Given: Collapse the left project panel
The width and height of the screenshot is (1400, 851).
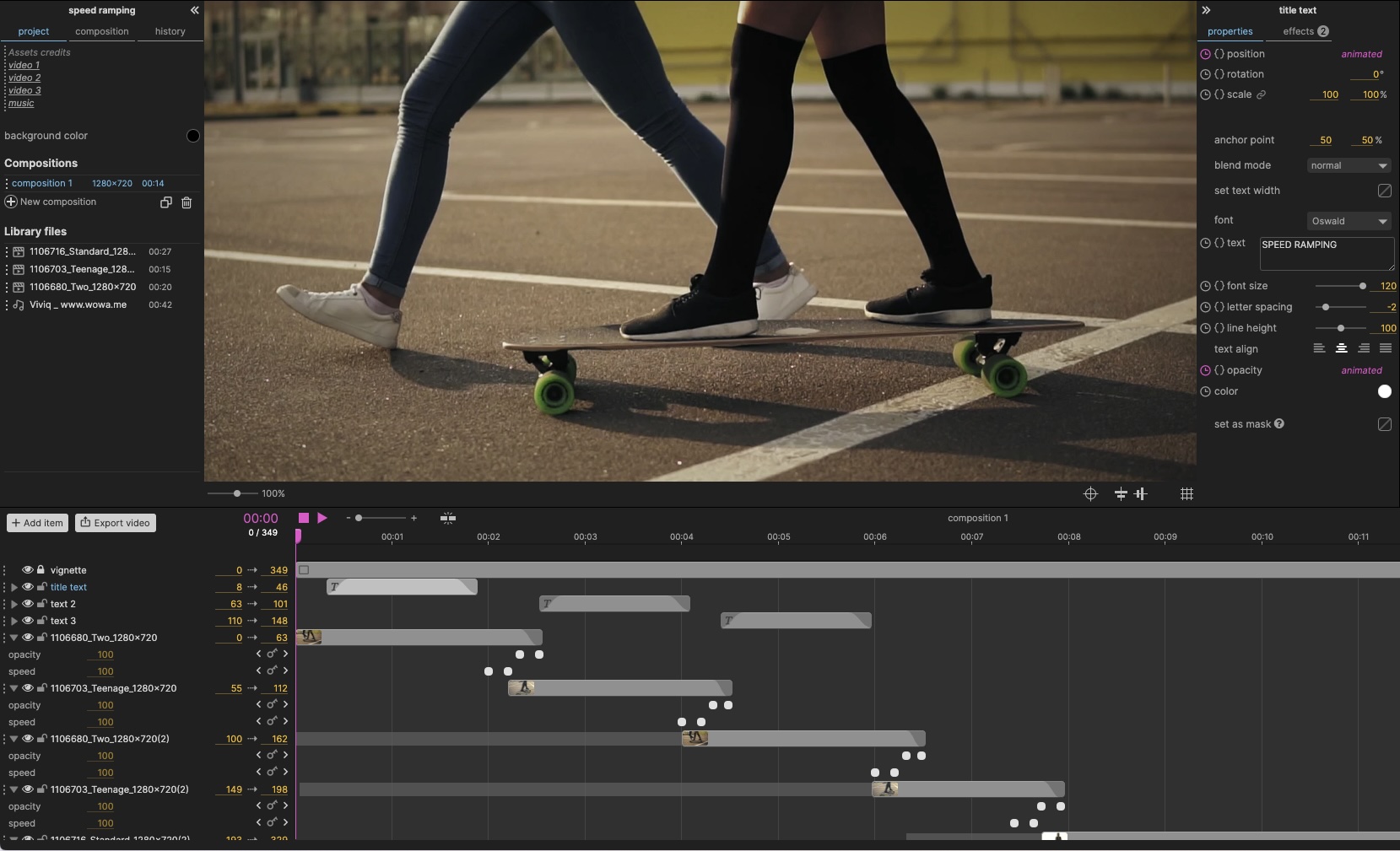Looking at the screenshot, I should click(x=194, y=10).
